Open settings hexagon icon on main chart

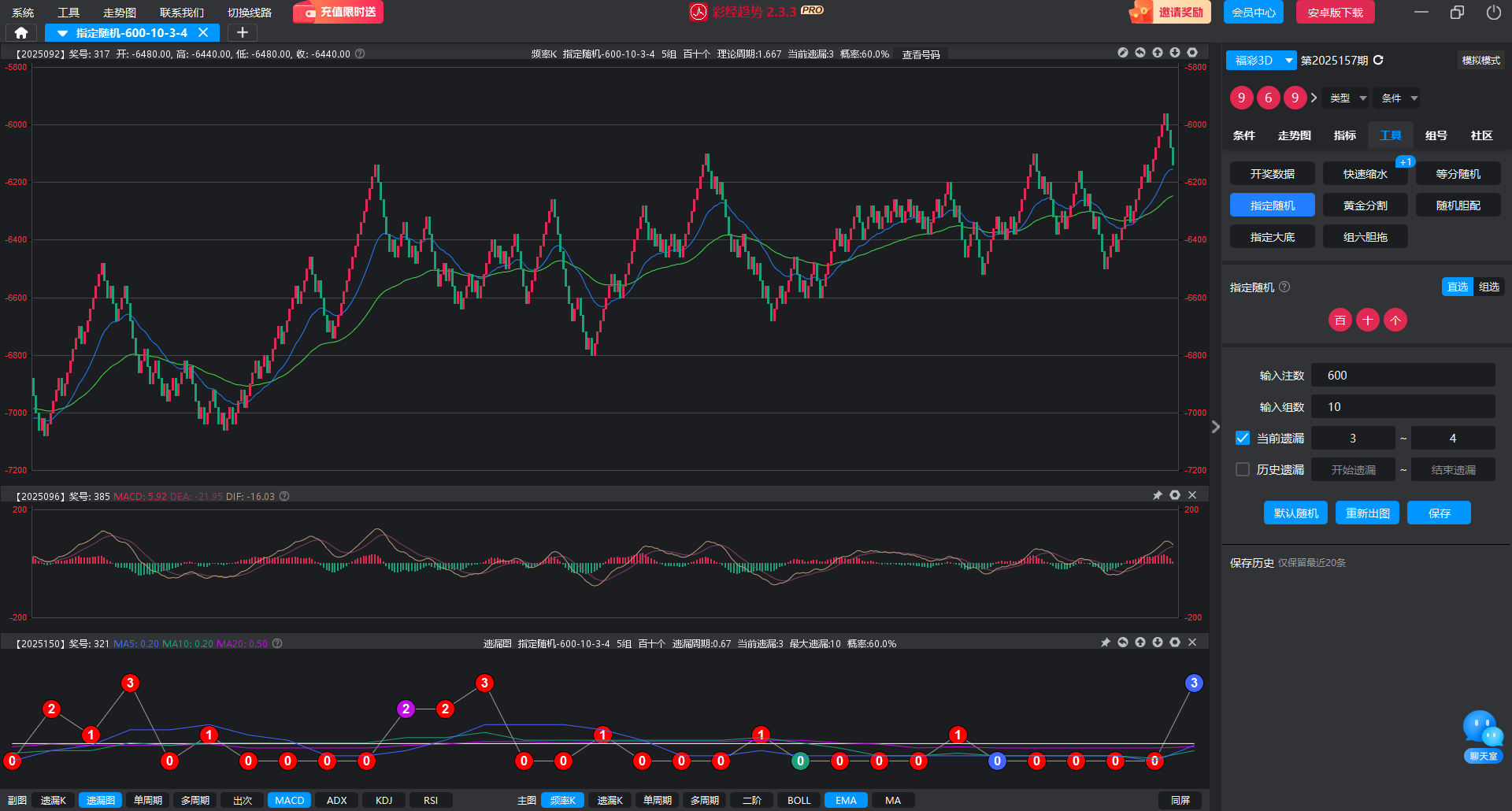coord(1192,53)
